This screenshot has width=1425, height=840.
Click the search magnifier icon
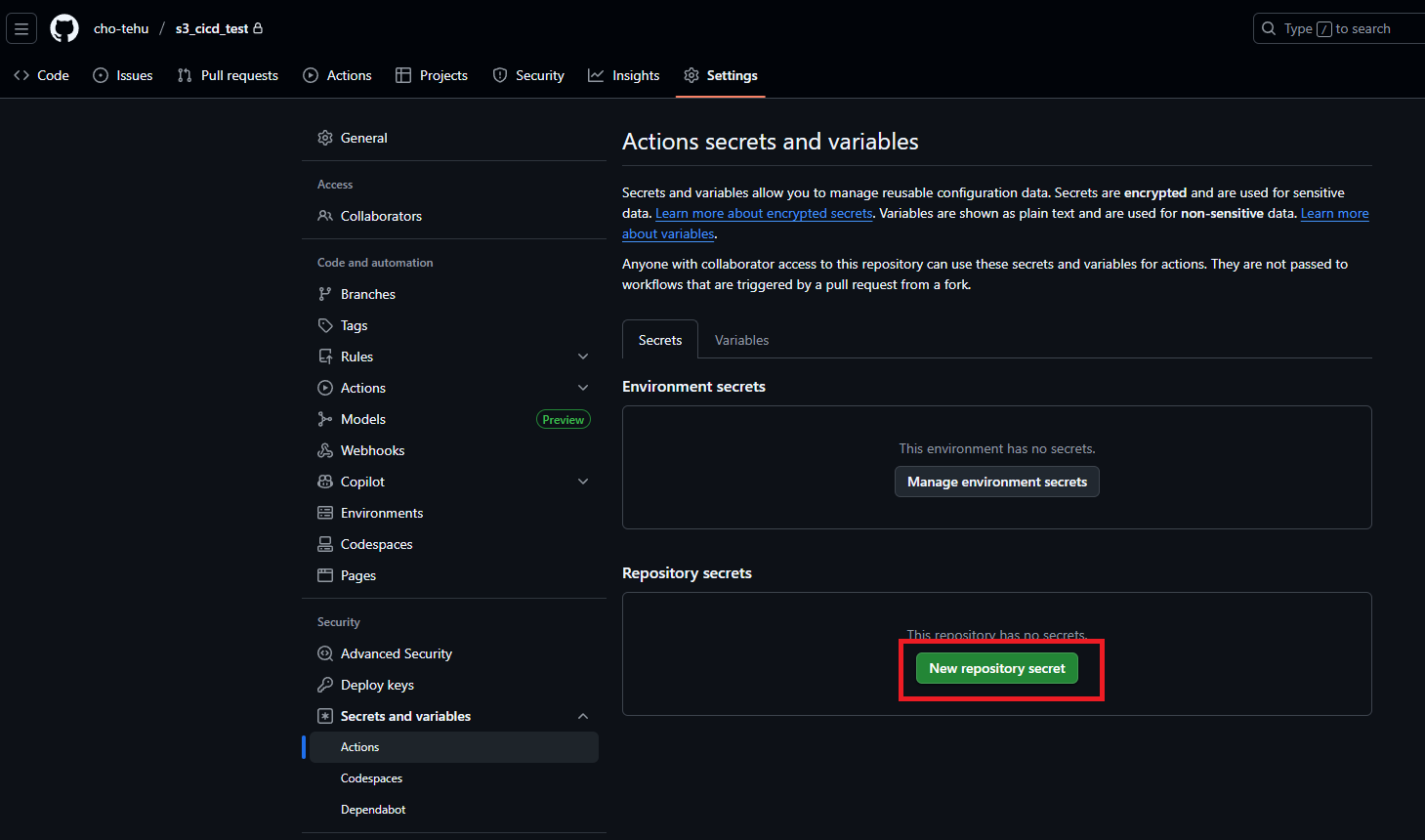click(x=1269, y=28)
